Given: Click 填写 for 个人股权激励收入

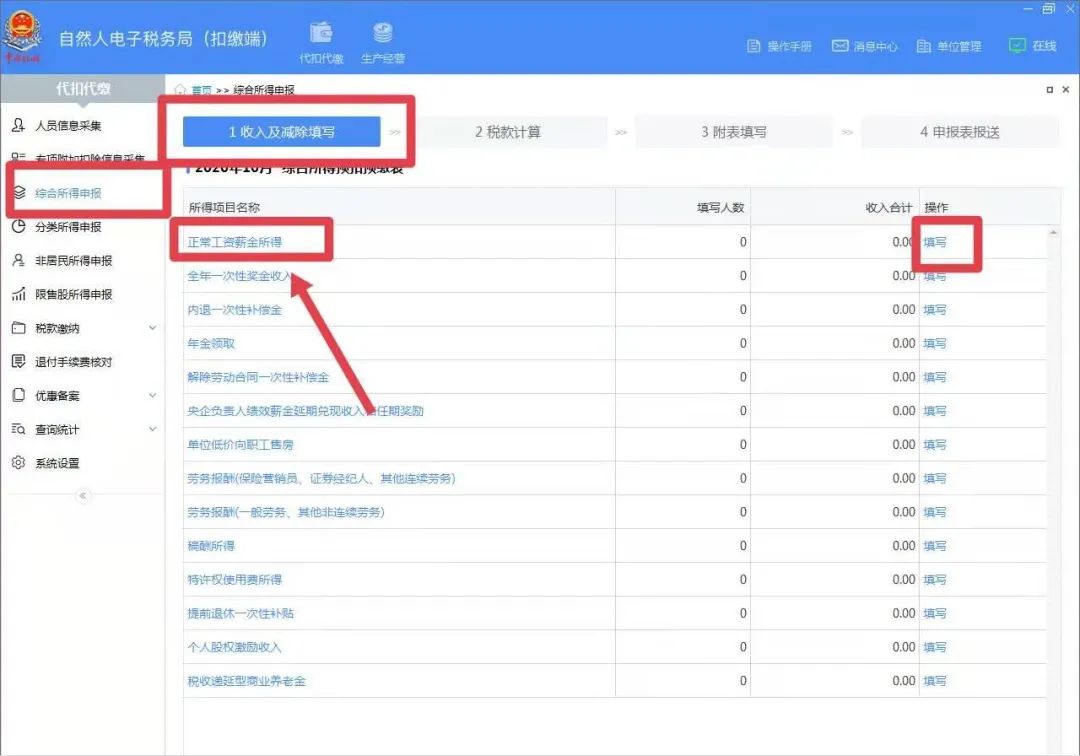Looking at the screenshot, I should pos(935,647).
